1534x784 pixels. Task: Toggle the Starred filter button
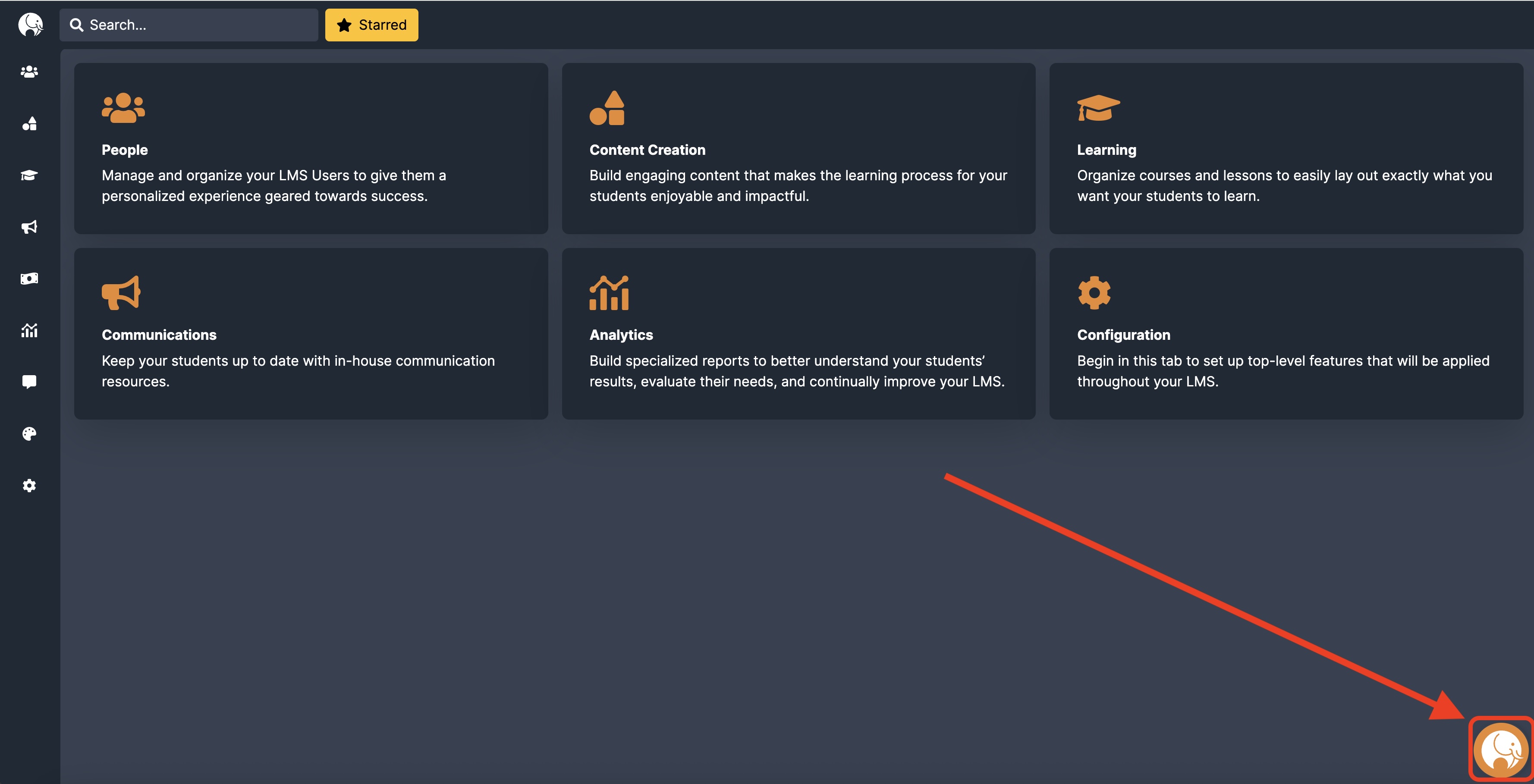(x=371, y=25)
